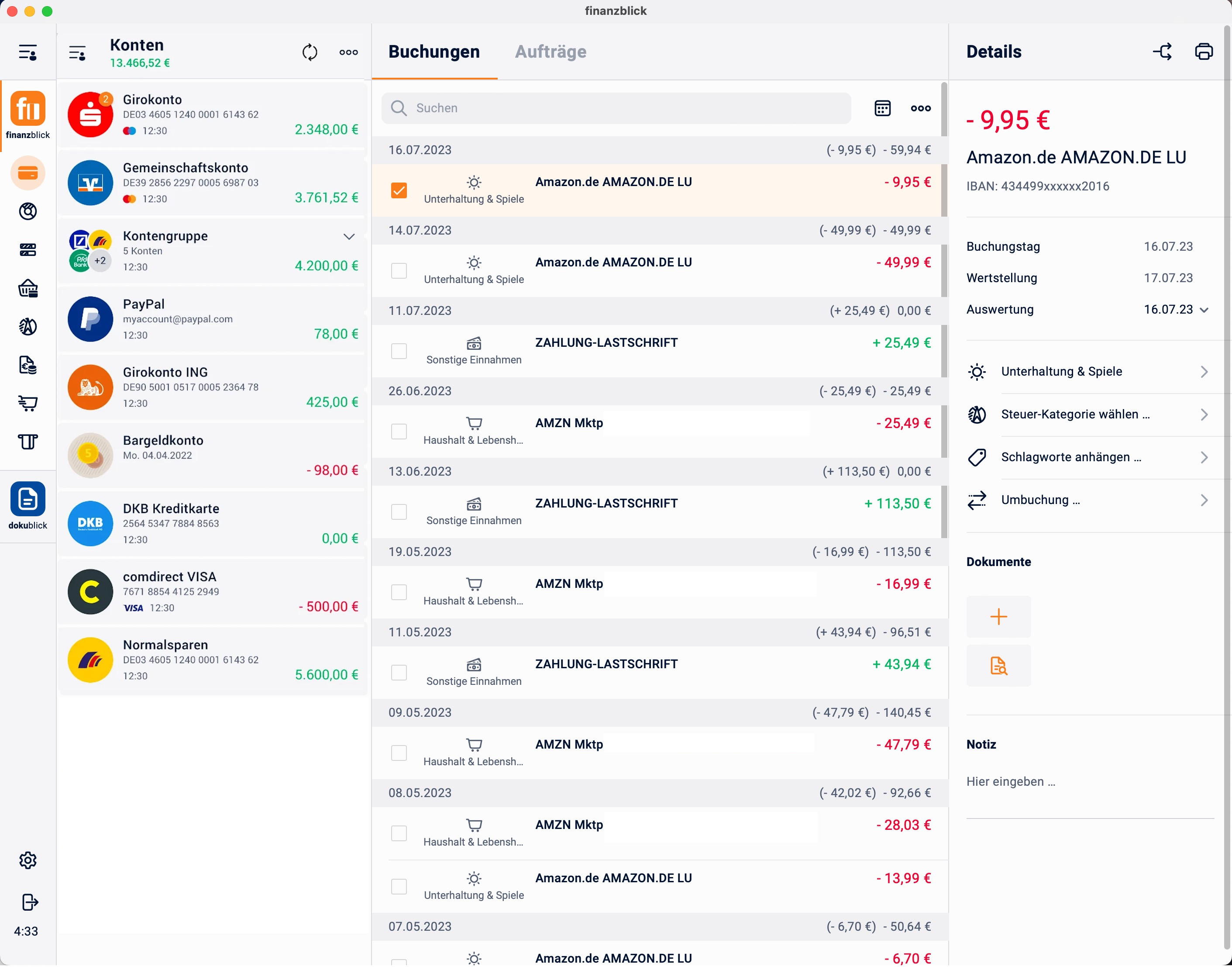Search documents with the magnifier document icon
The width and height of the screenshot is (1232, 967).
point(998,666)
